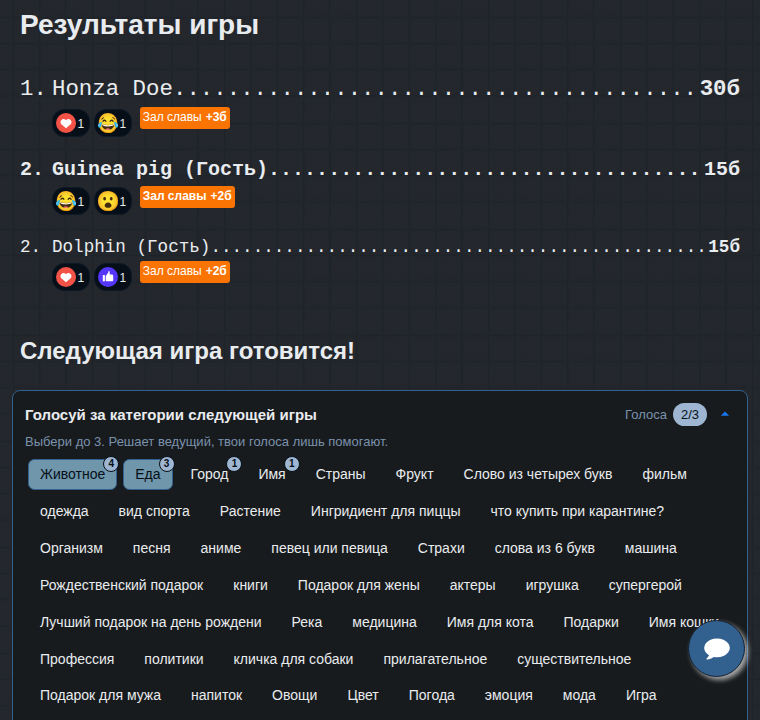The image size is (760, 720).
Task: Click player name 'Guinea pig (Гость)'
Action: 159,169
